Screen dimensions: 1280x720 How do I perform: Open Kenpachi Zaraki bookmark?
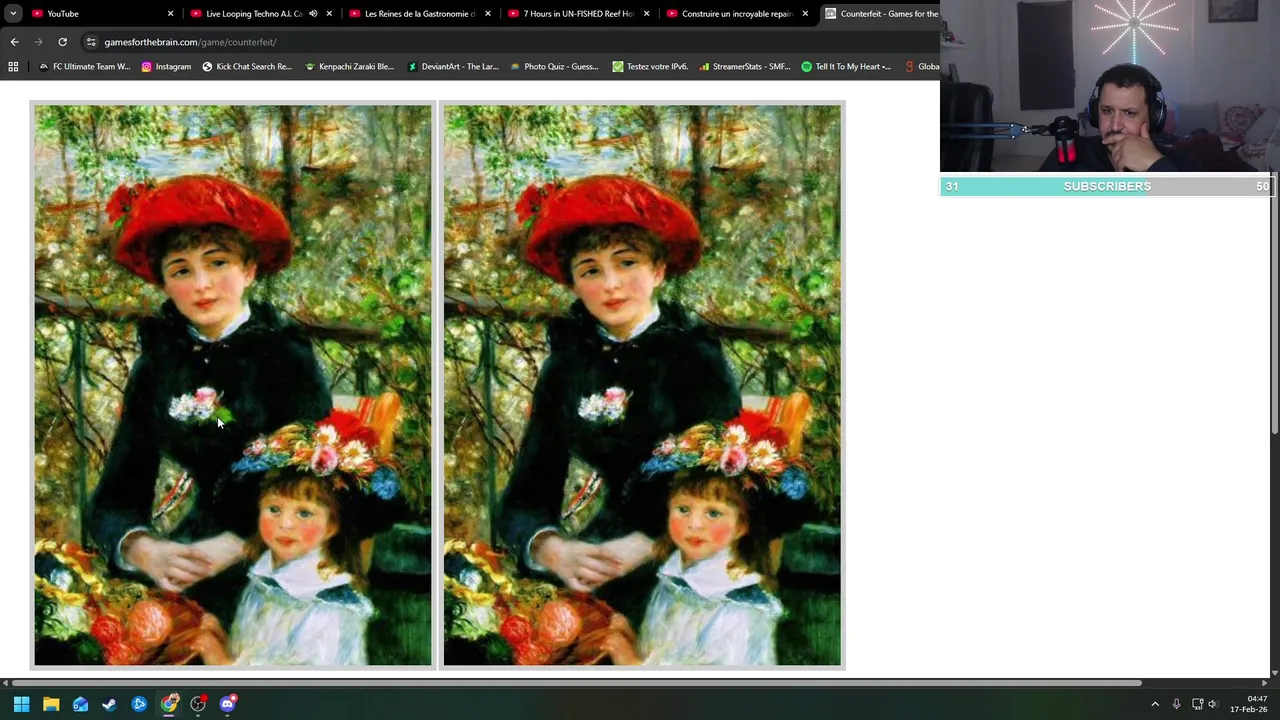(x=348, y=67)
